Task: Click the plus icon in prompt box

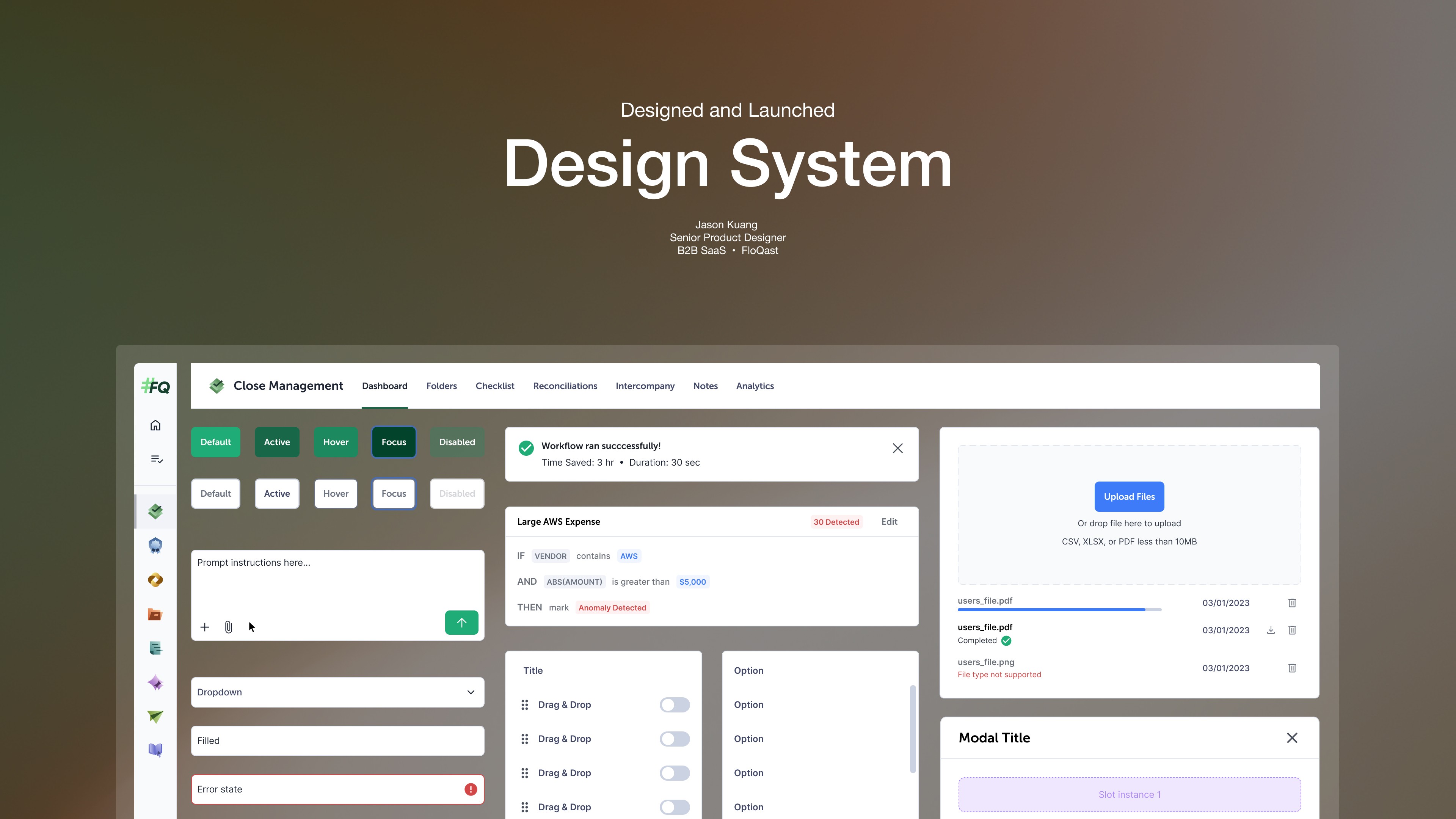Action: 205,627
